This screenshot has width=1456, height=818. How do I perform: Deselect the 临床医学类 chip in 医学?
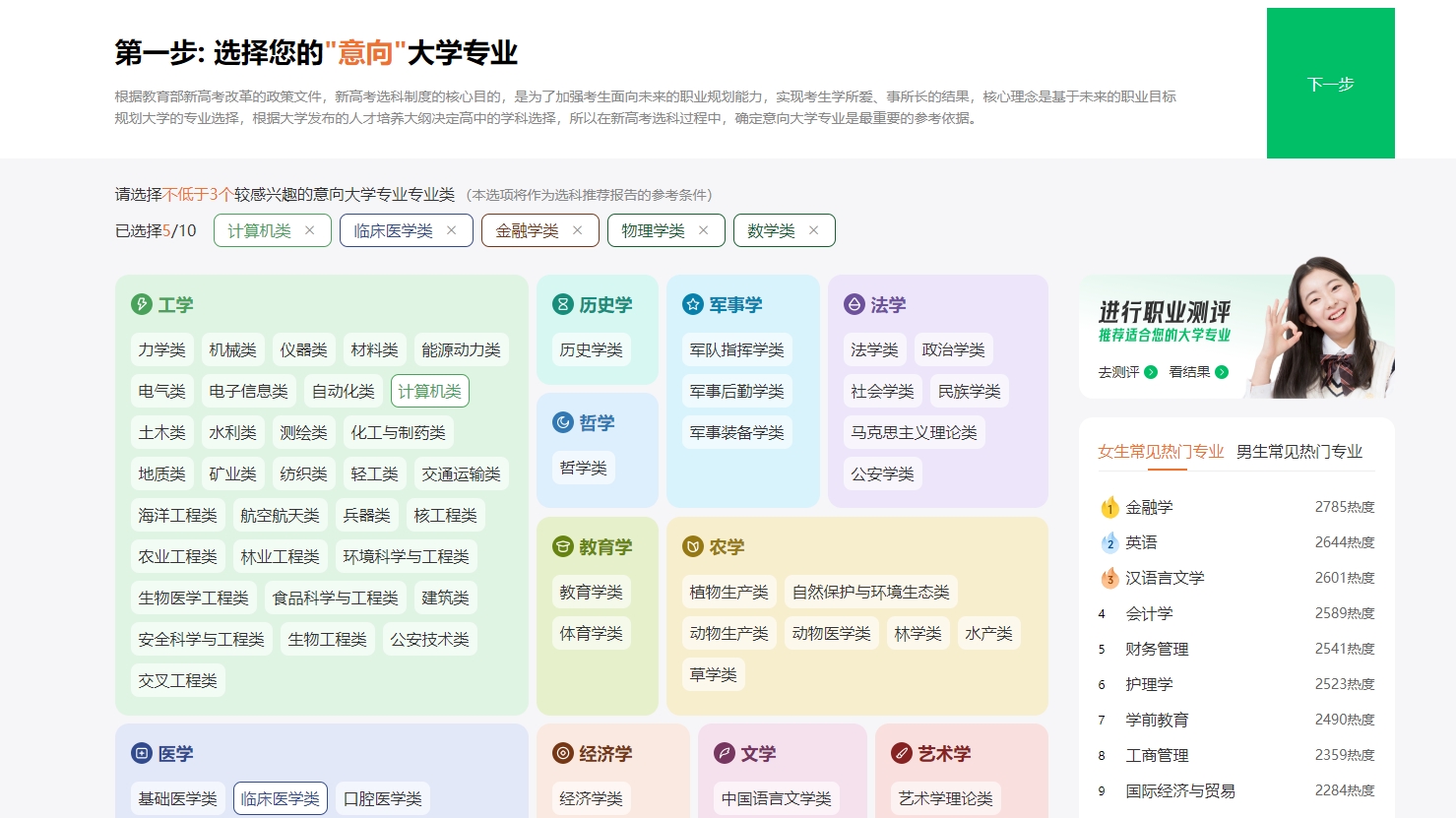(x=280, y=798)
